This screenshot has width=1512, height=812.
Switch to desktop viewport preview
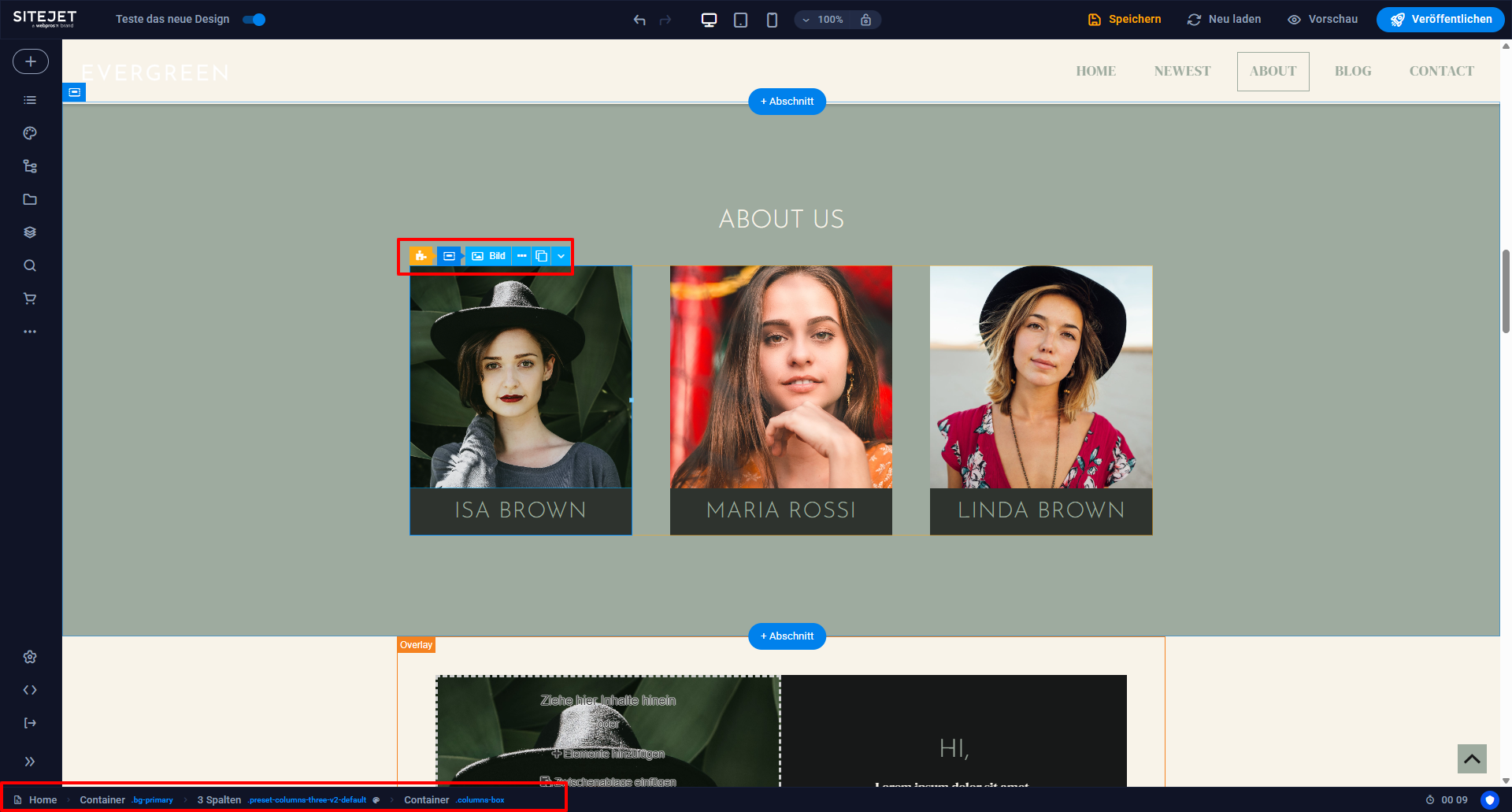[709, 20]
